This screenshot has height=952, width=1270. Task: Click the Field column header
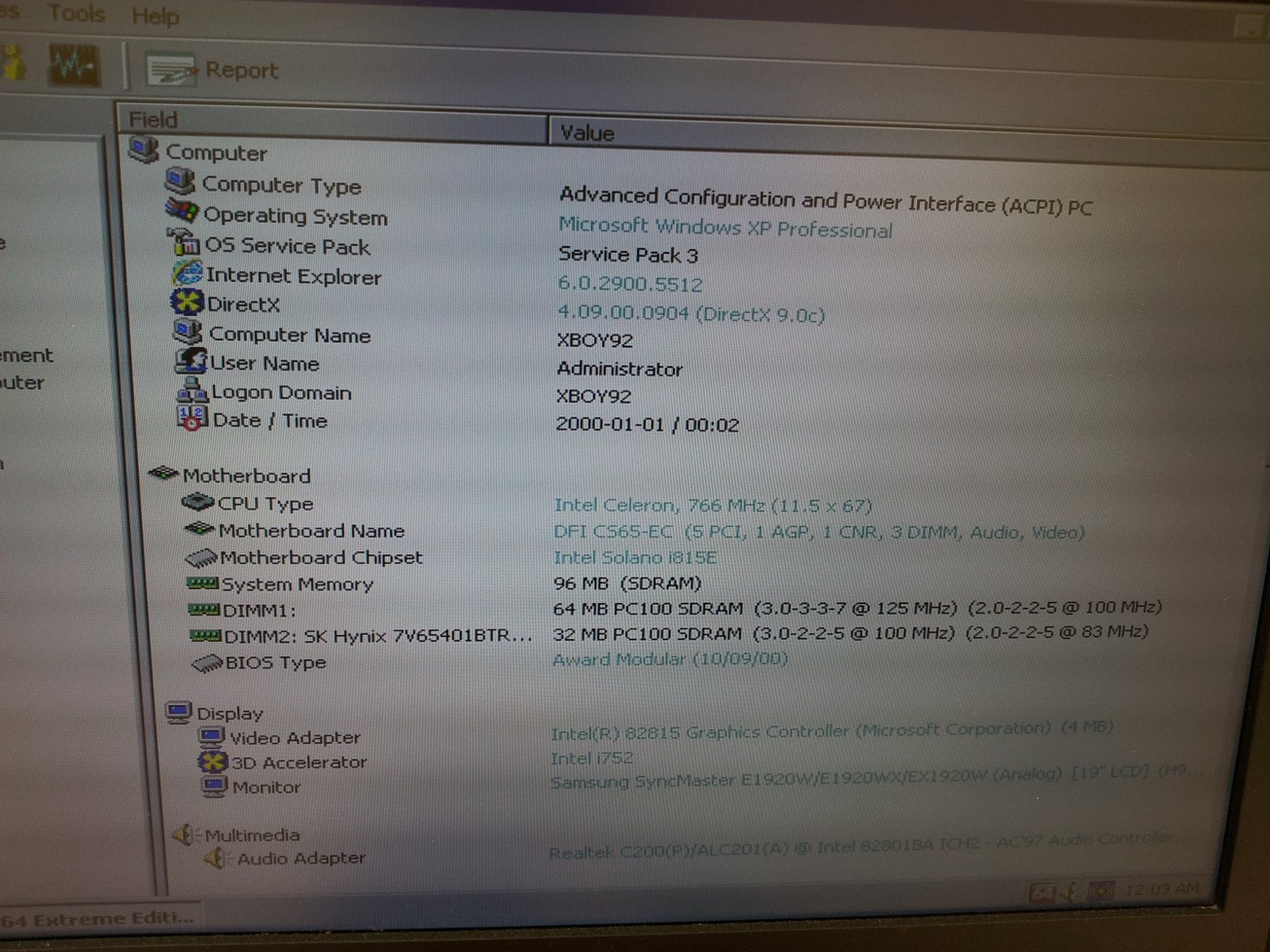pyautogui.click(x=332, y=122)
